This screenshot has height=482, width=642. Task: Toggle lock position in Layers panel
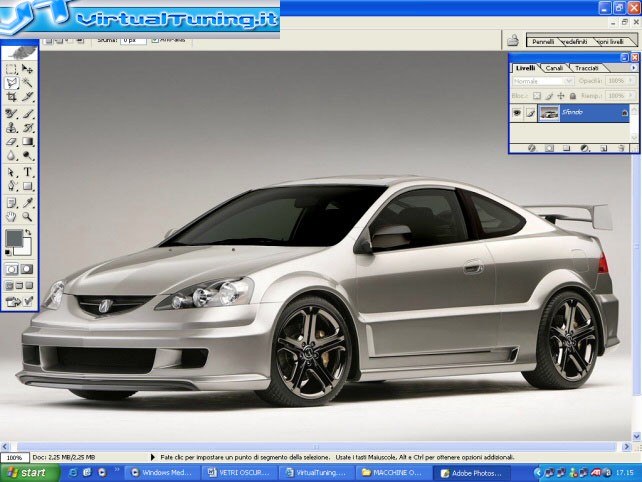pyautogui.click(x=561, y=96)
